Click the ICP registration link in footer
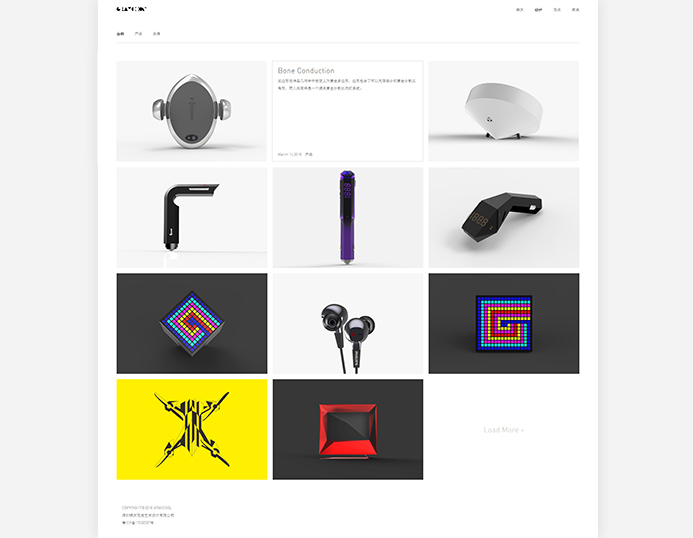This screenshot has height=538, width=693. 138,523
